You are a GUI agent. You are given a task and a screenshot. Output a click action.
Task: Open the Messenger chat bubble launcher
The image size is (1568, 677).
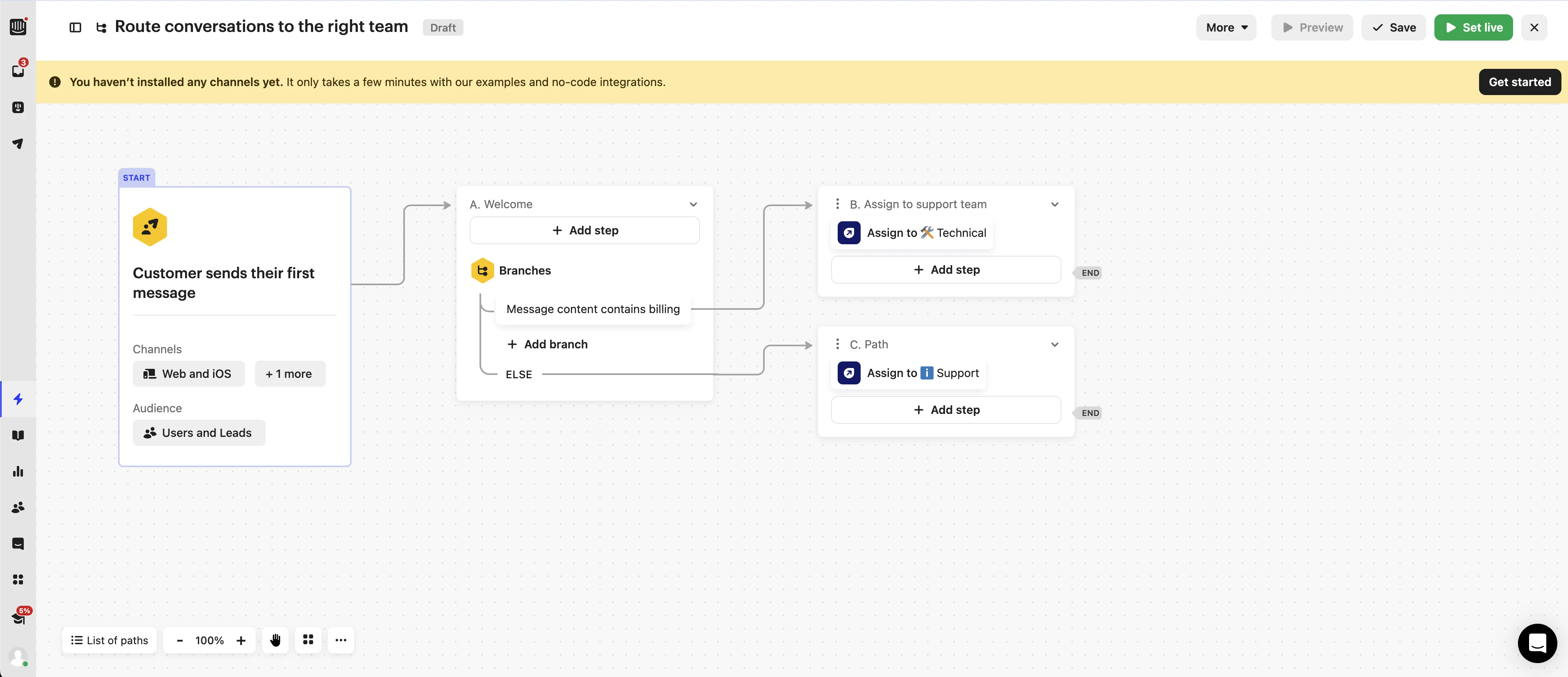pyautogui.click(x=1537, y=643)
